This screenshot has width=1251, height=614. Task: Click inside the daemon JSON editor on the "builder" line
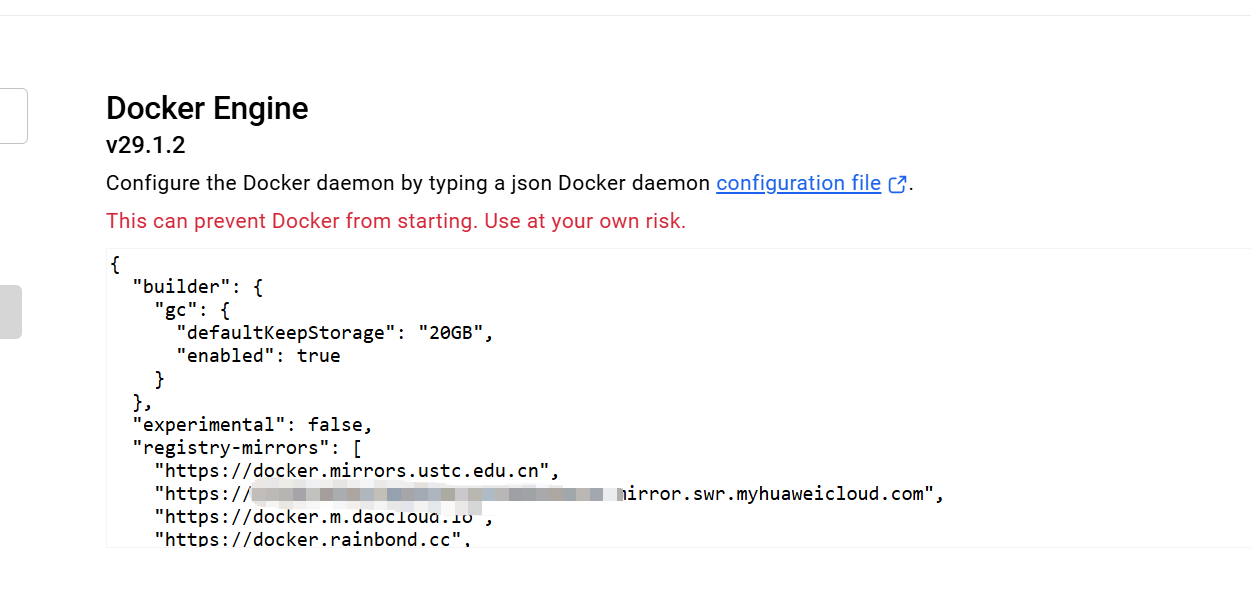[x=197, y=287]
